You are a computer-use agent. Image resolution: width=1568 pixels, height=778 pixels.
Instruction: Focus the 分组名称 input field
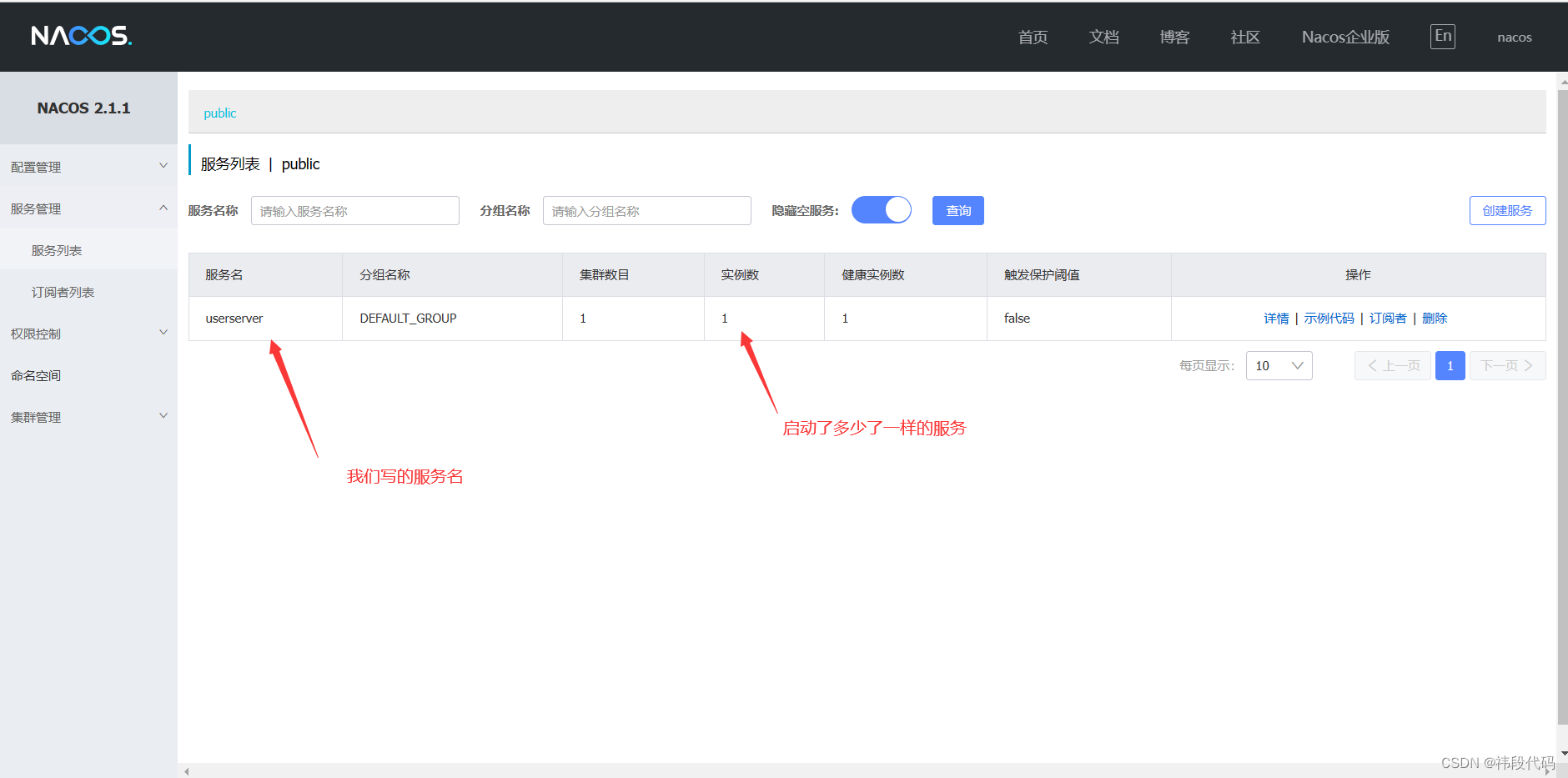pyautogui.click(x=647, y=210)
